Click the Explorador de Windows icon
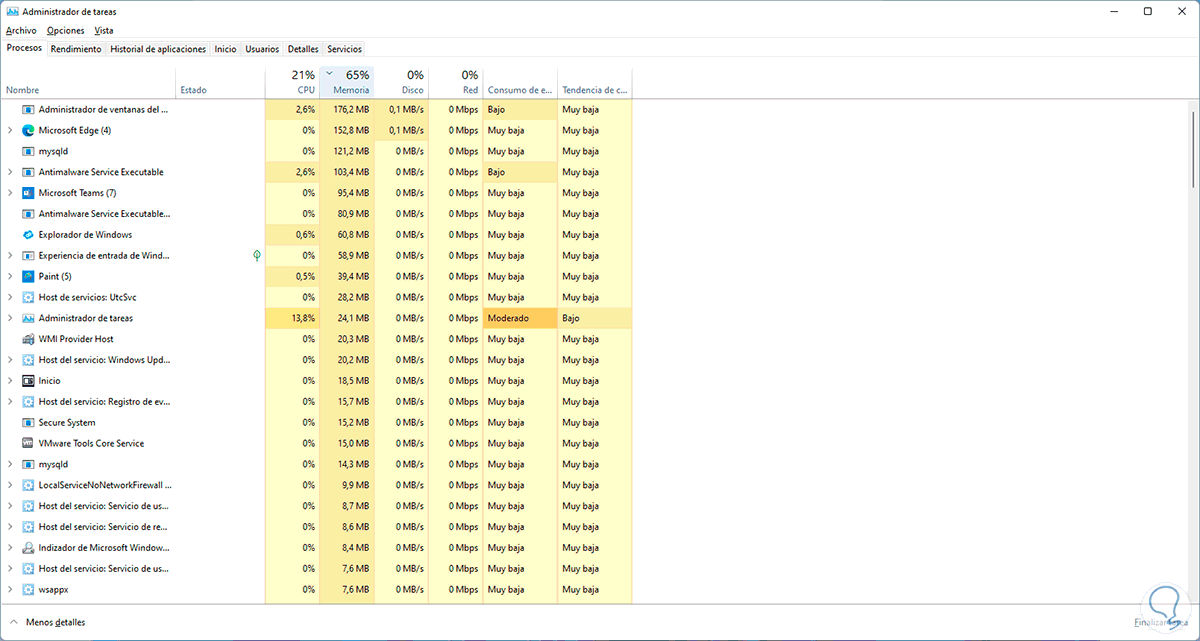This screenshot has width=1200, height=641. click(x=28, y=235)
